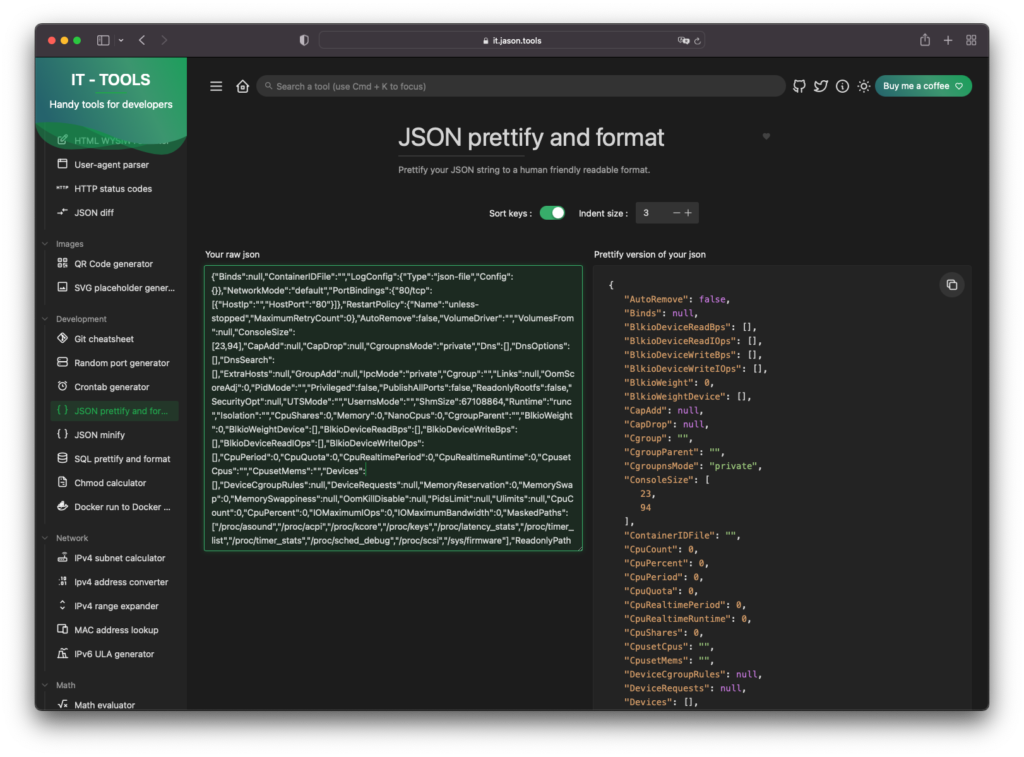The height and width of the screenshot is (757, 1024).
Task: Go to home via house icon
Action: [242, 86]
